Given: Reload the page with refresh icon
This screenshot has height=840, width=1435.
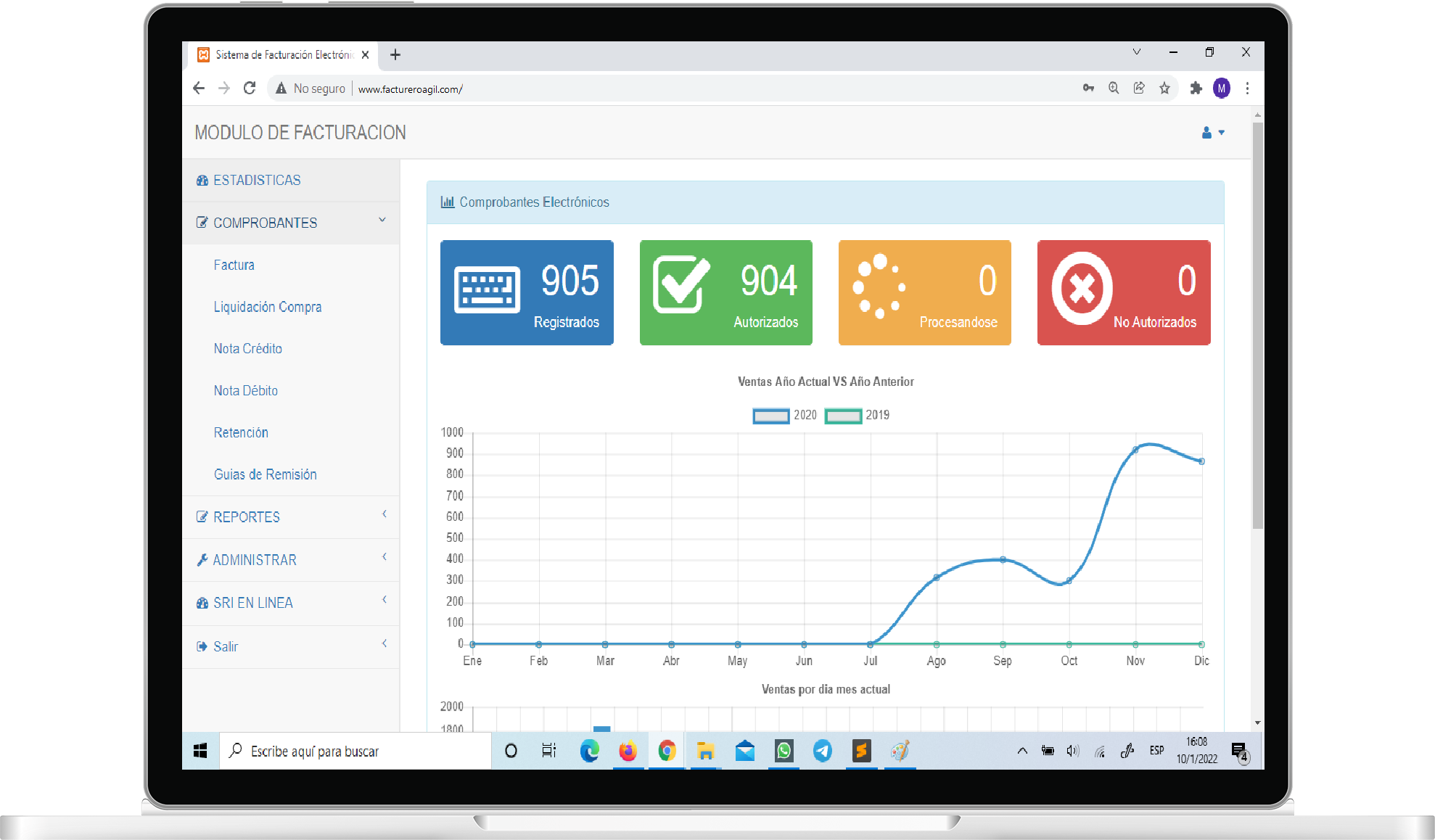Looking at the screenshot, I should coord(250,88).
